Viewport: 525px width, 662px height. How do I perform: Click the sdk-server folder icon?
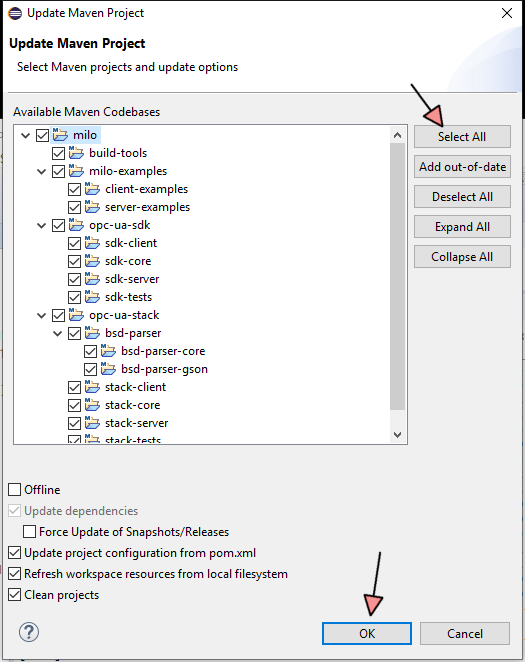(x=92, y=279)
